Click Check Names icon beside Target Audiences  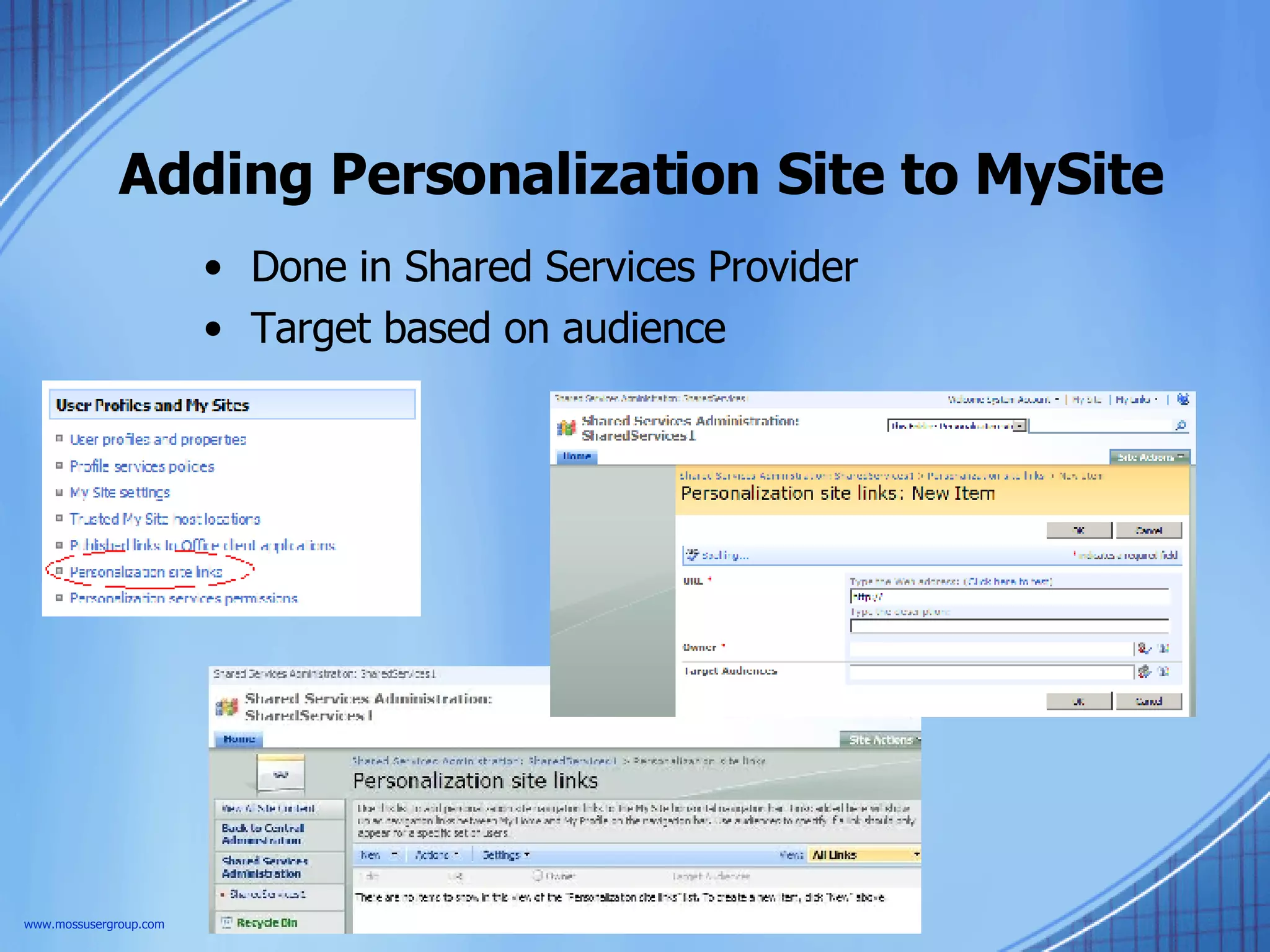[1144, 671]
